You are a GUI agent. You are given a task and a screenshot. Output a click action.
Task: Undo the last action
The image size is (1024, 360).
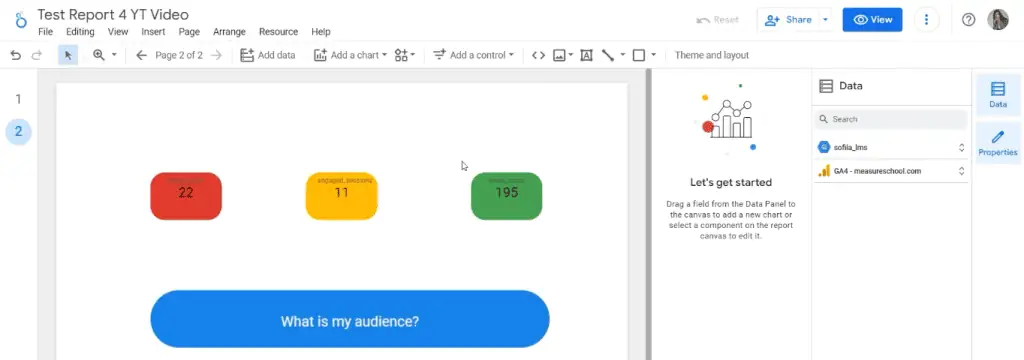[16, 56]
